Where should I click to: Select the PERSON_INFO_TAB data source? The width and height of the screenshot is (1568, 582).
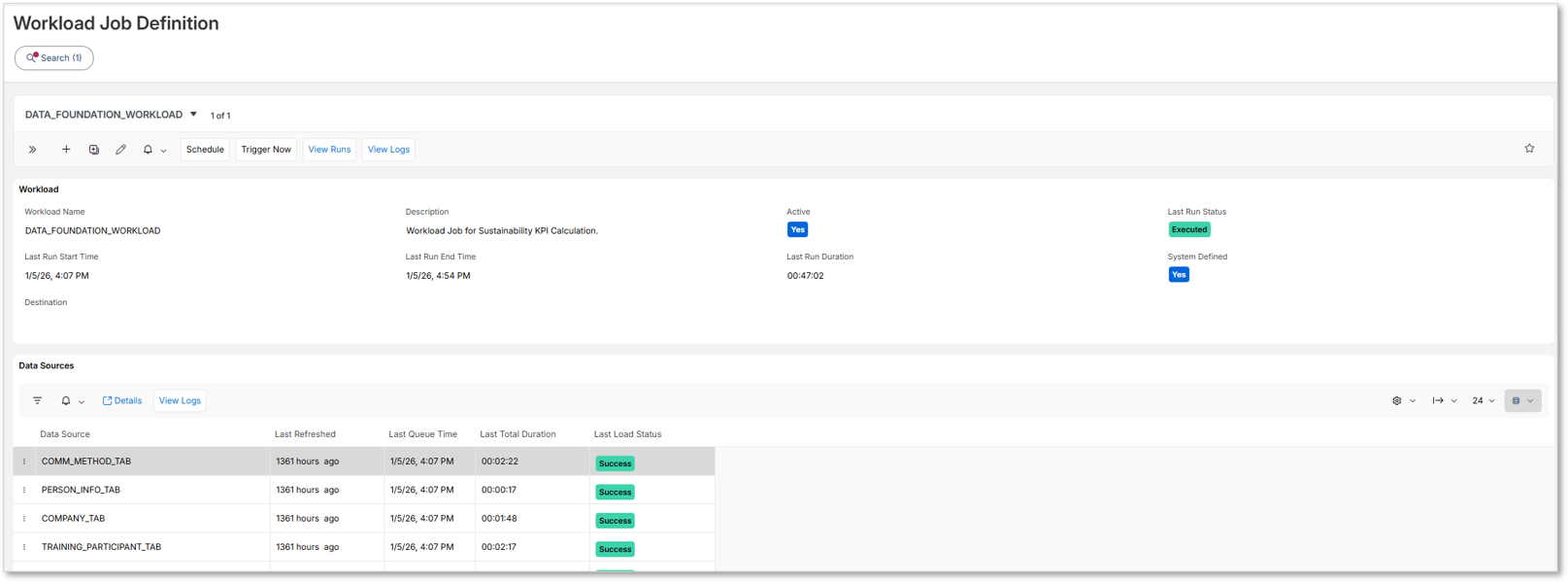point(81,490)
